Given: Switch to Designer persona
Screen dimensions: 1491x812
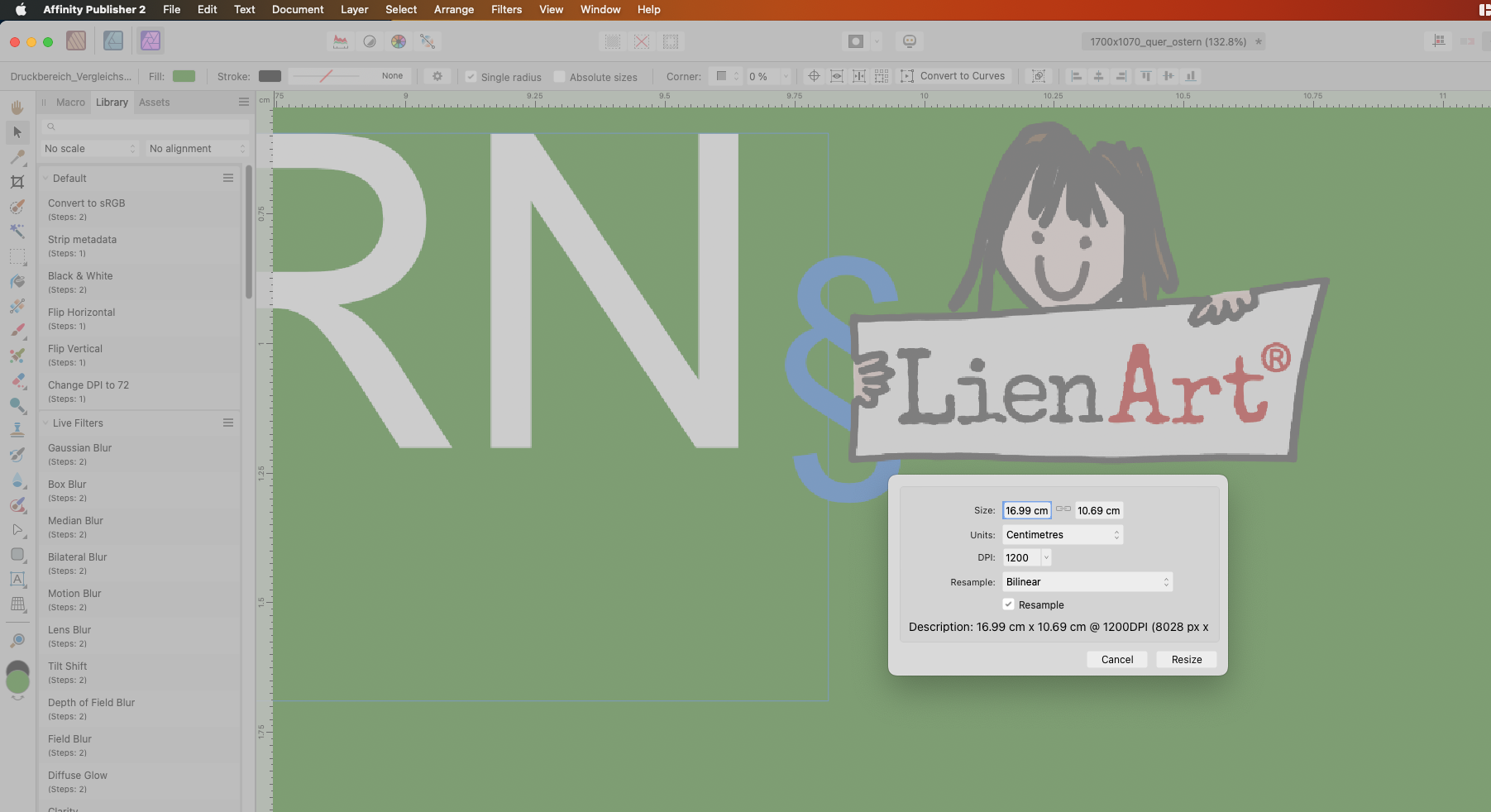Looking at the screenshot, I should pos(113,41).
